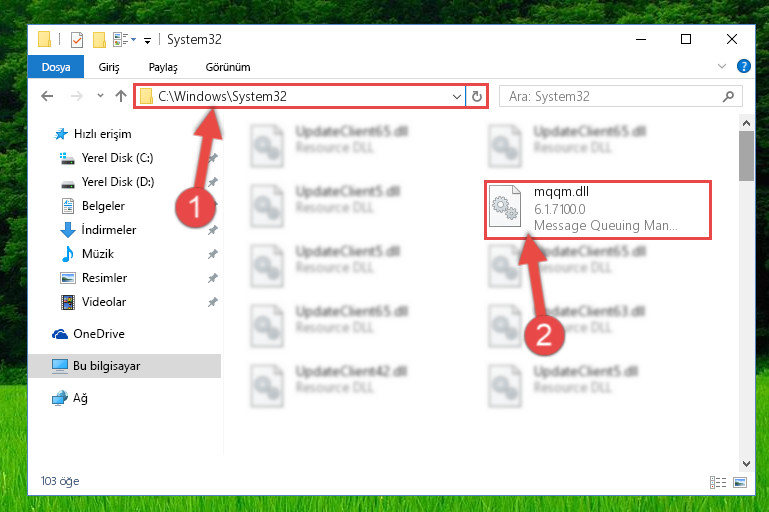Unpin Müzik from quick access
Image resolution: width=769 pixels, height=512 pixels.
[x=212, y=254]
